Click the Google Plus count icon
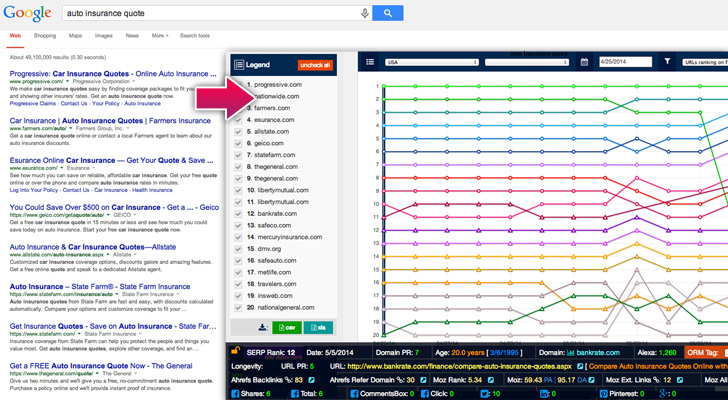The height and width of the screenshot is (400, 728). pyautogui.click(x=664, y=394)
